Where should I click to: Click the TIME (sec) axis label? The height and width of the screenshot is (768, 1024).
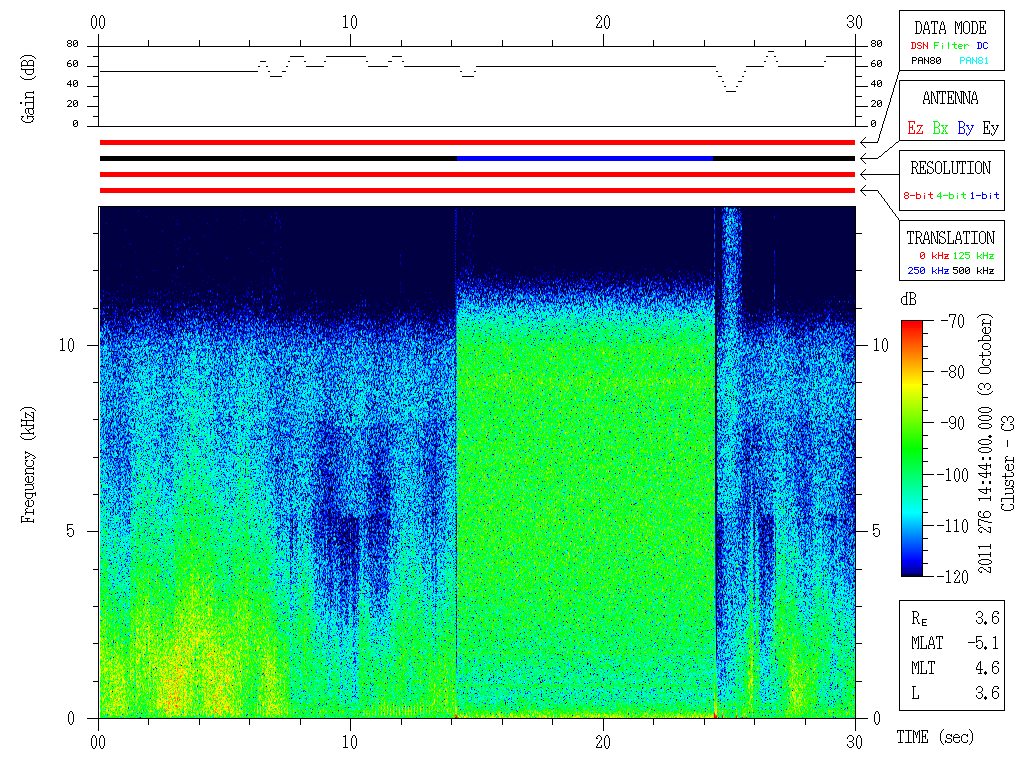[934, 737]
